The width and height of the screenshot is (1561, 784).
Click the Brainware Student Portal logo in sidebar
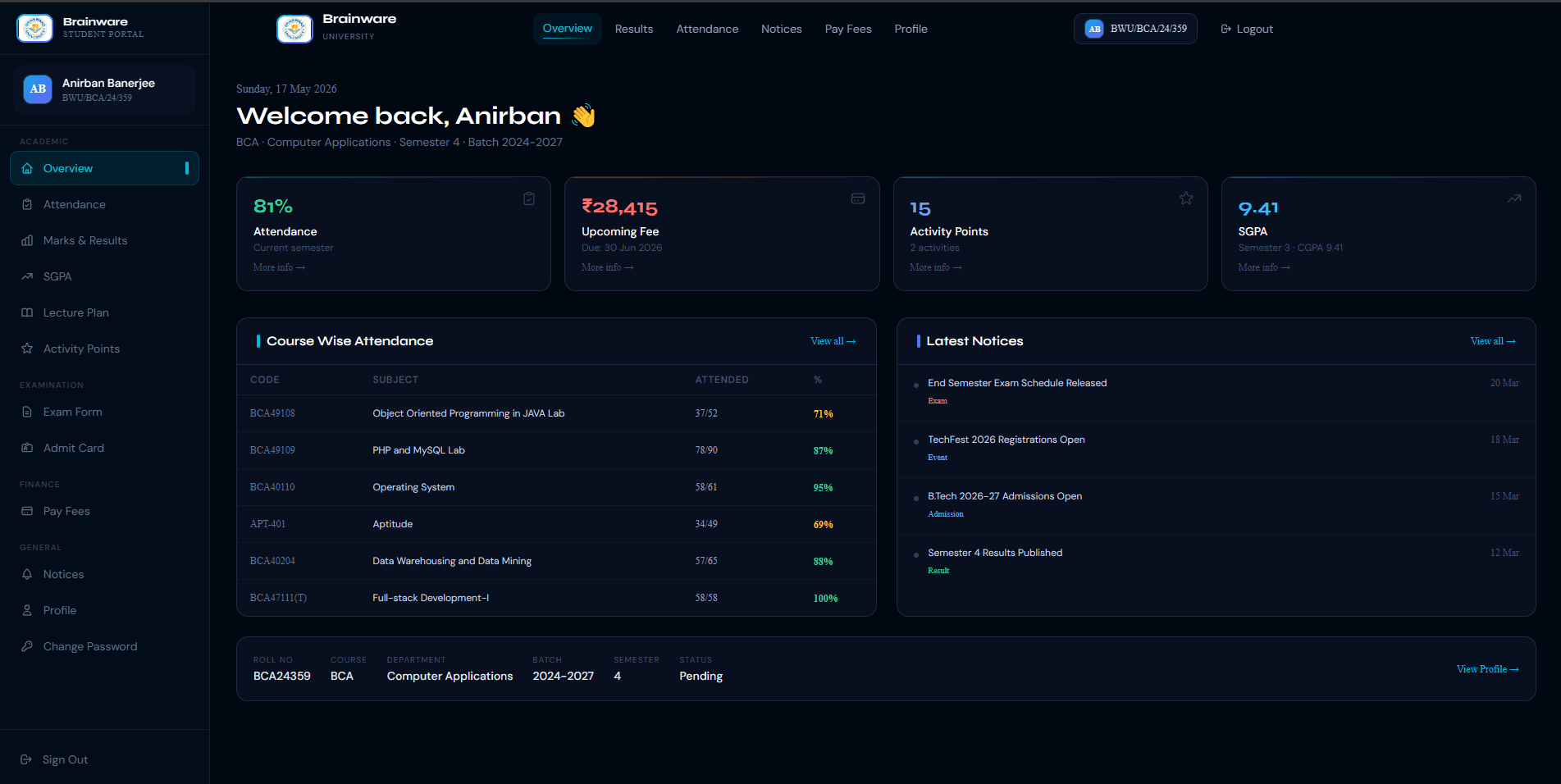34,28
